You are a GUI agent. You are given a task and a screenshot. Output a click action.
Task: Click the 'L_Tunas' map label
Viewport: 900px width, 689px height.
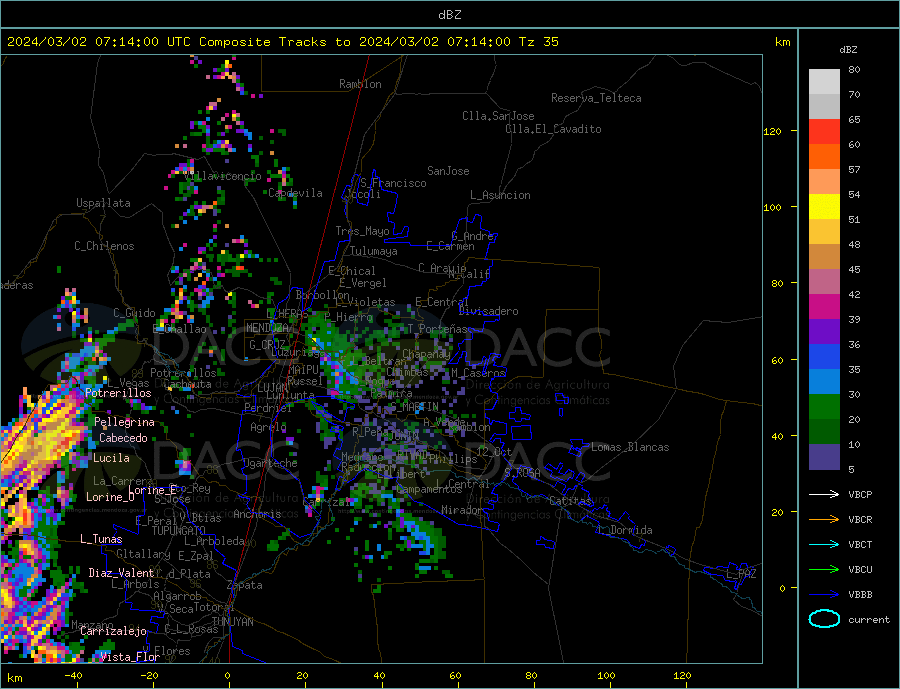point(101,539)
